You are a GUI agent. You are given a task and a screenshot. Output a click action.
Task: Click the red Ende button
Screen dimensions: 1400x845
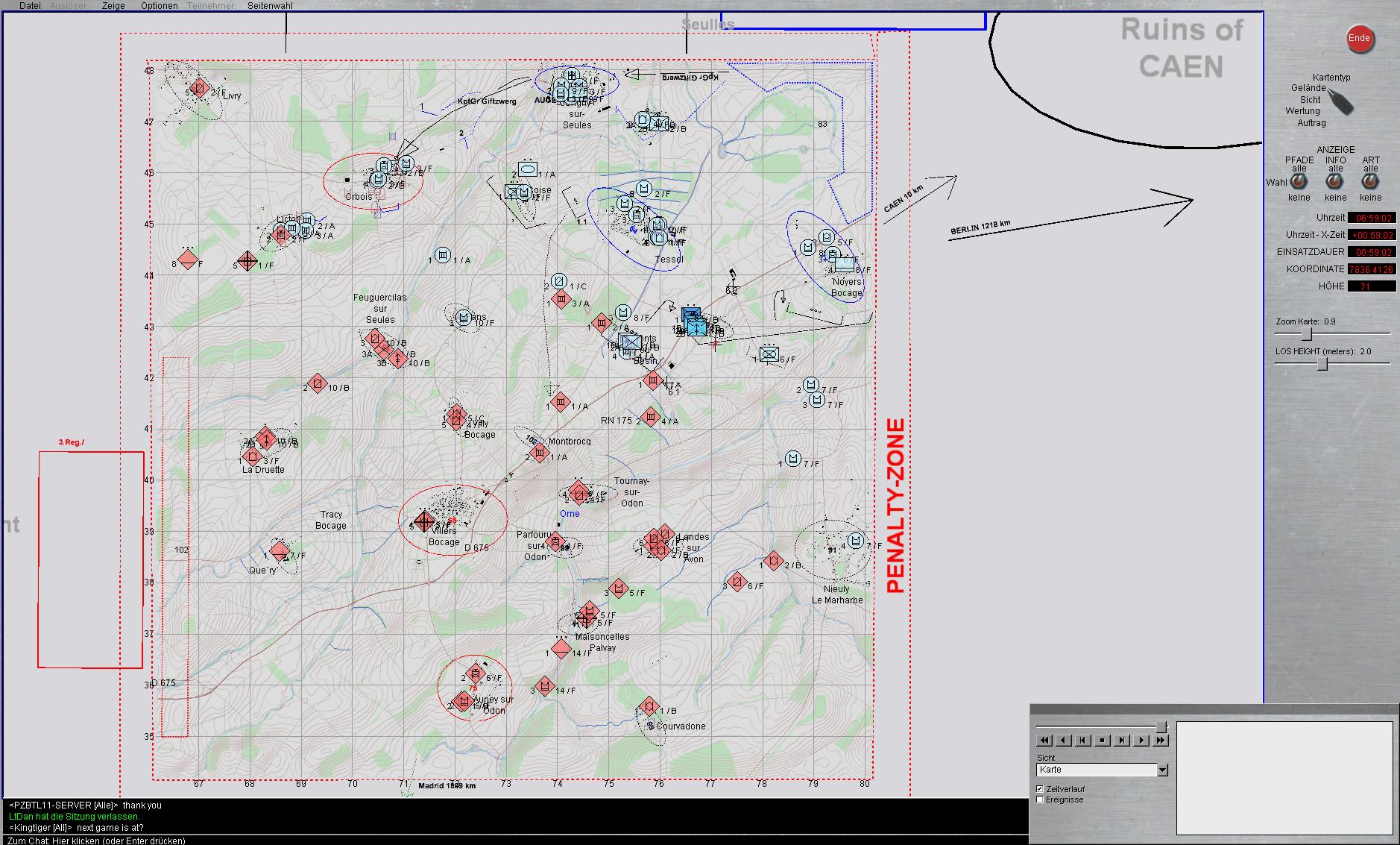[1359, 39]
